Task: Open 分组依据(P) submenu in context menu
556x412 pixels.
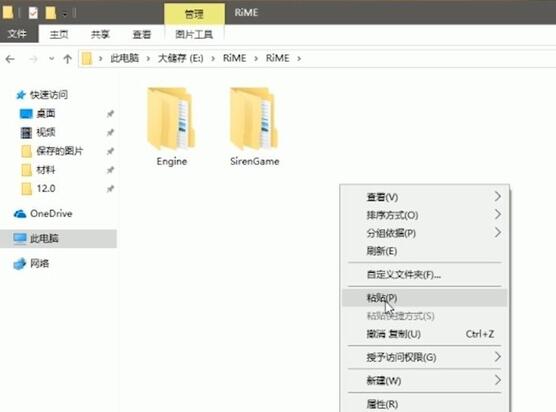Action: pos(424,233)
